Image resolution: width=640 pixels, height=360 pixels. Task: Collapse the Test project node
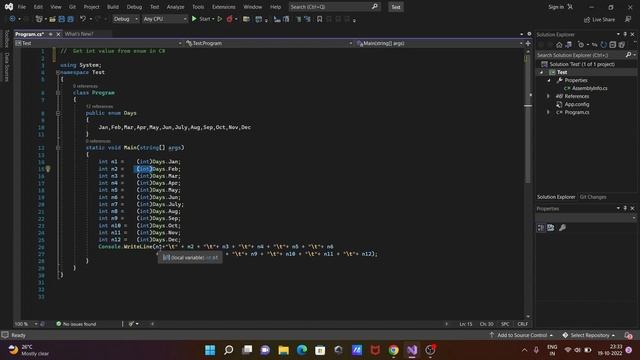(x=542, y=72)
